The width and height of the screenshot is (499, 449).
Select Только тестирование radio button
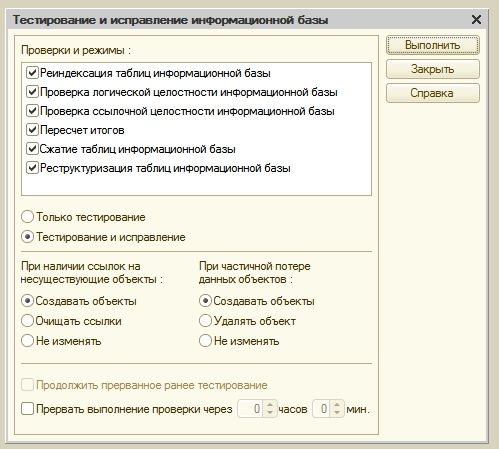(x=27, y=217)
